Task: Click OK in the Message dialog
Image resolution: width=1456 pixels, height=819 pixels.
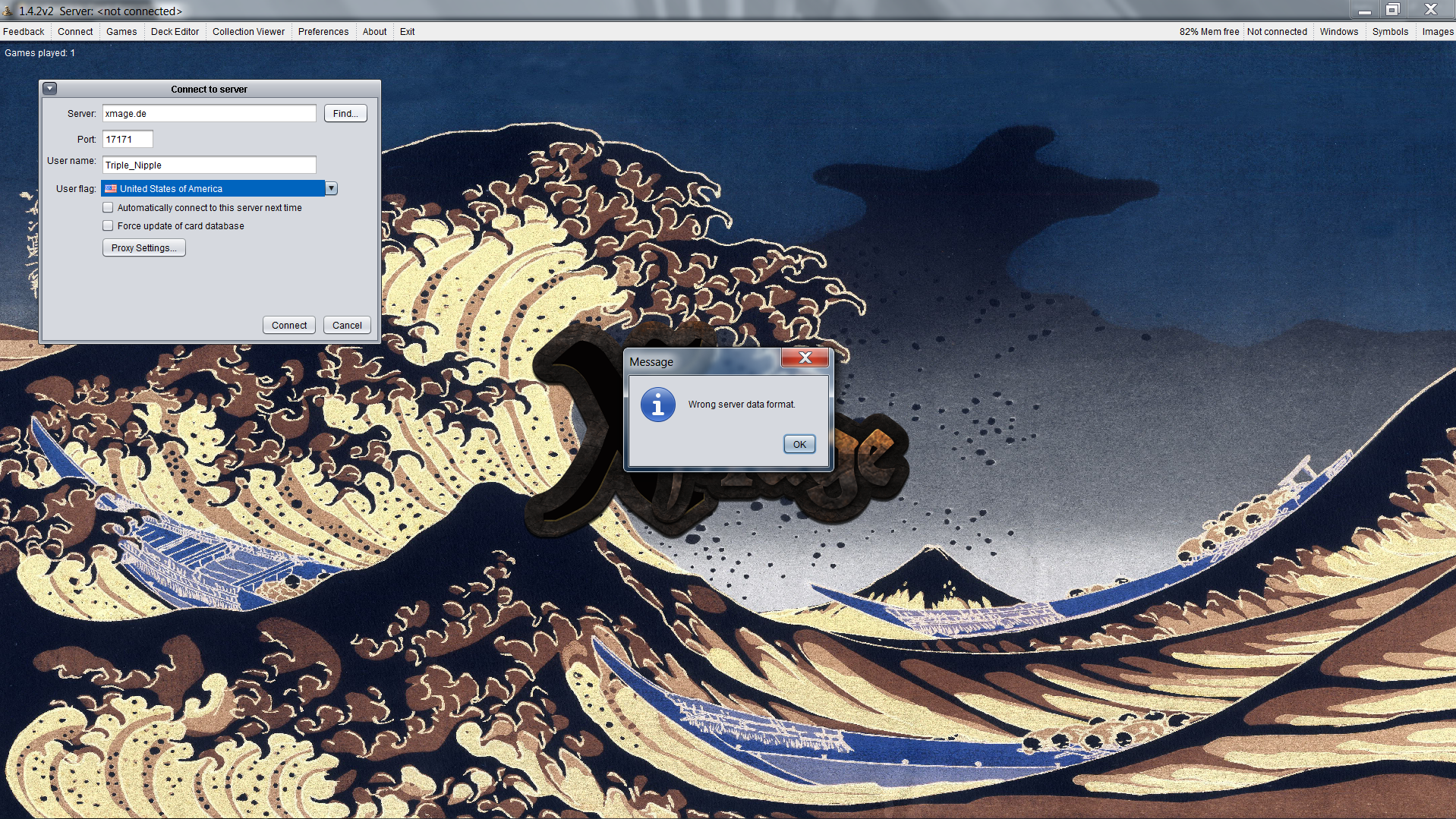Action: (799, 444)
